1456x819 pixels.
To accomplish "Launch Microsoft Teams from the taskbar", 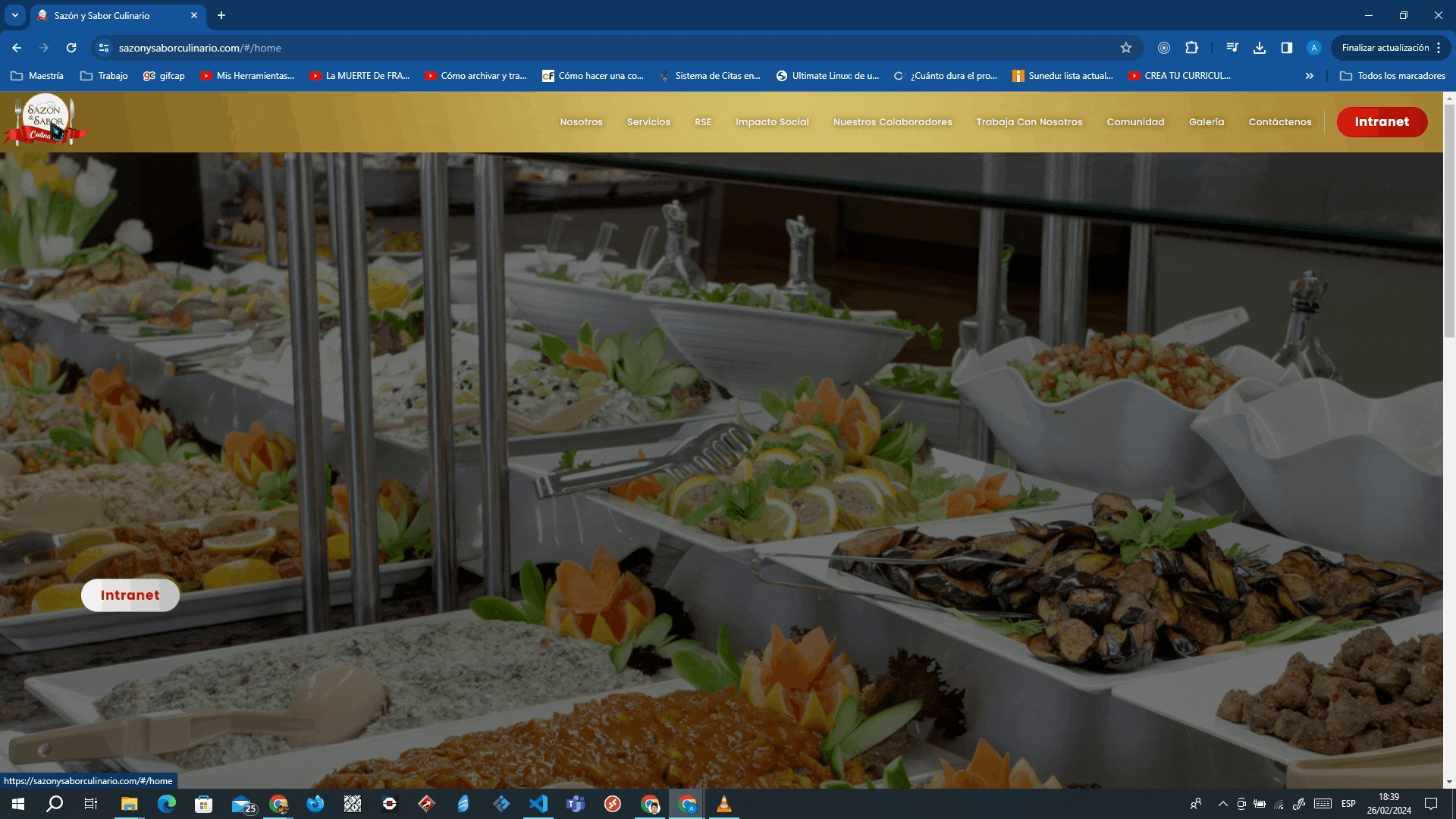I will [x=576, y=804].
